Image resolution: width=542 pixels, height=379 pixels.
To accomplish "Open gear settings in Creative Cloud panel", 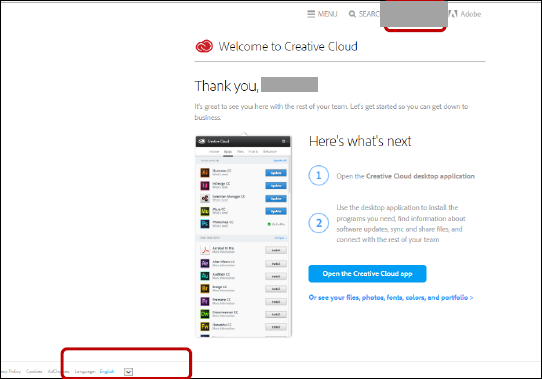I will coord(284,141).
